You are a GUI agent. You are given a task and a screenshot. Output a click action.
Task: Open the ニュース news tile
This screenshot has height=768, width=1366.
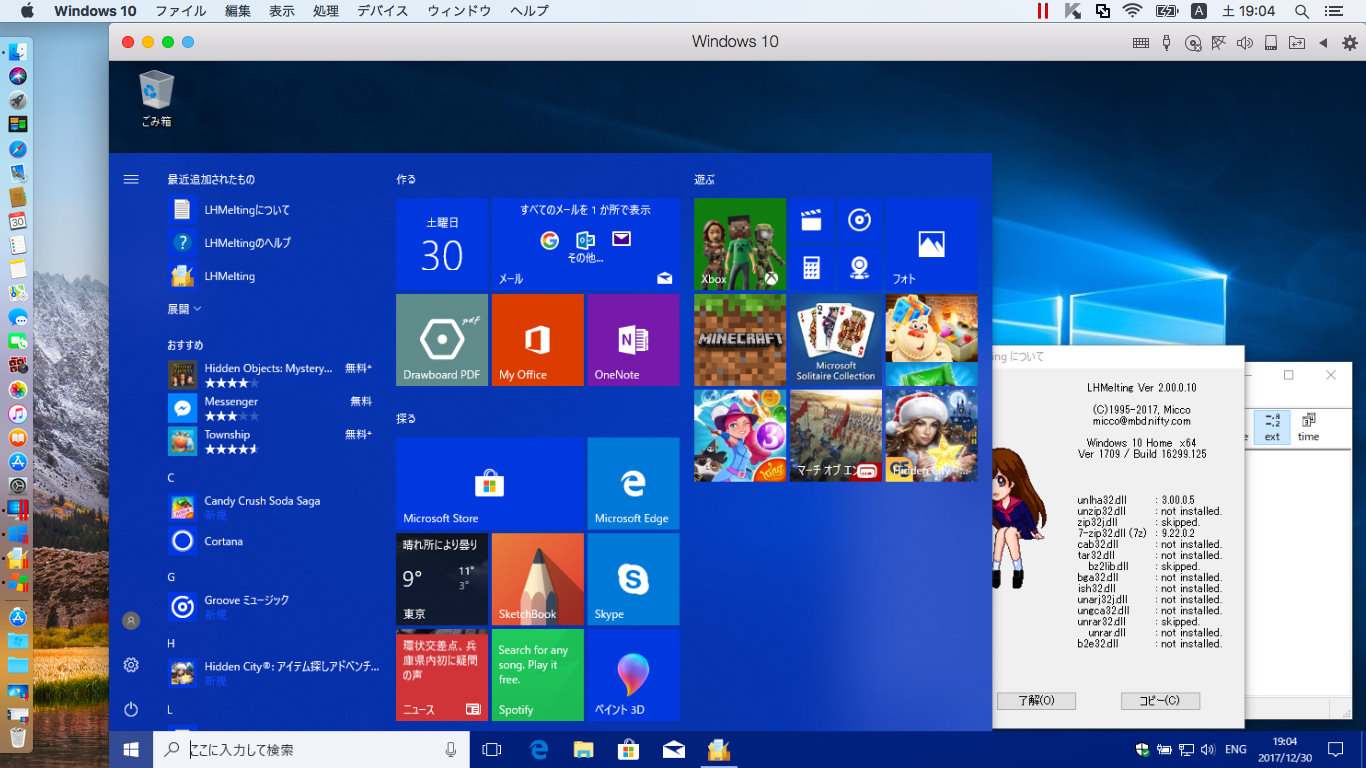442,675
